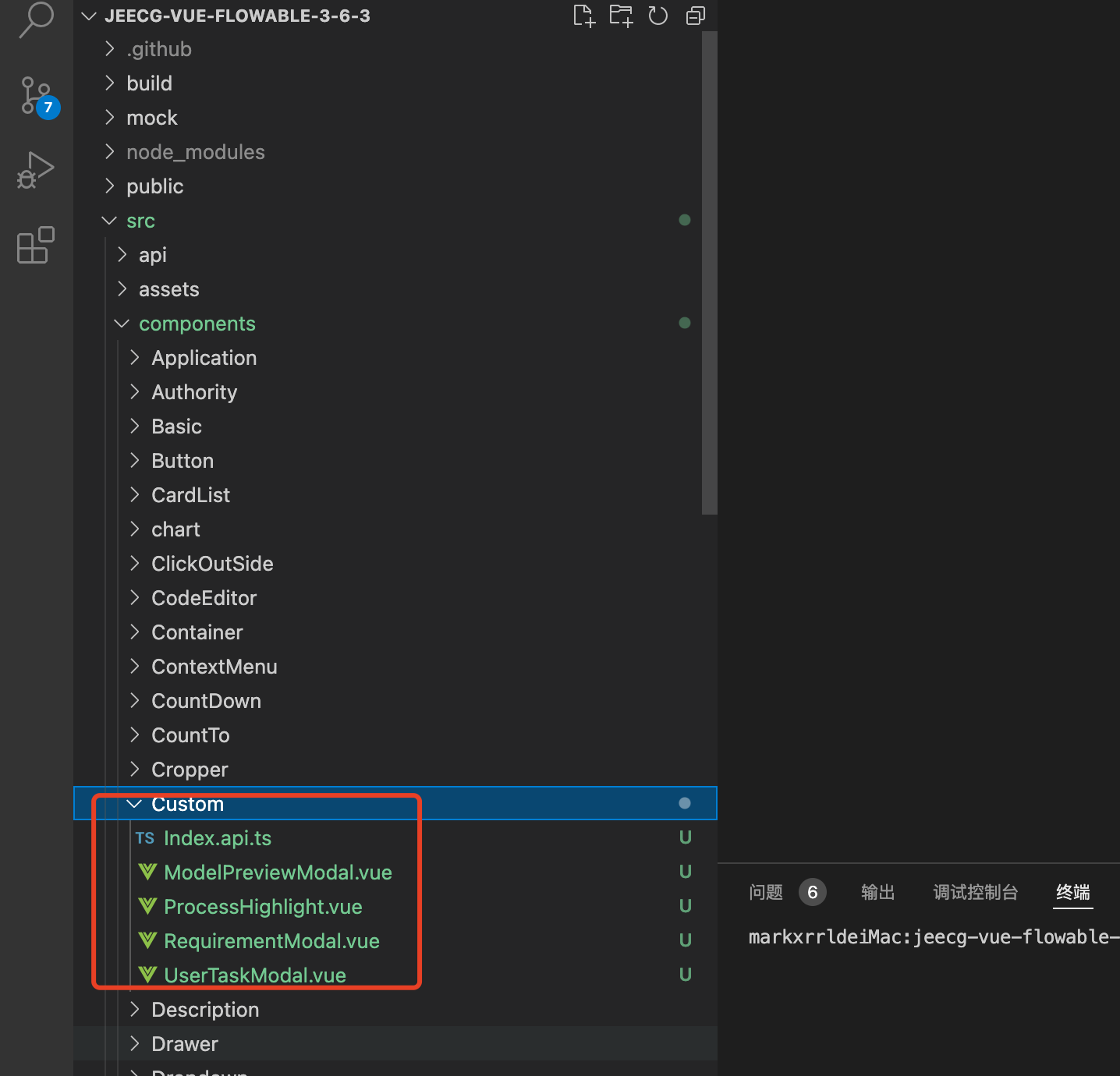Expand the Cropper folder
1120x1076 pixels.
135,770
